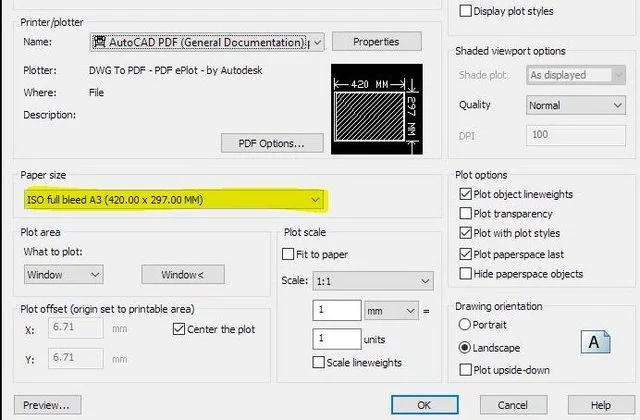Click the plot offset Y field

(x=76, y=358)
